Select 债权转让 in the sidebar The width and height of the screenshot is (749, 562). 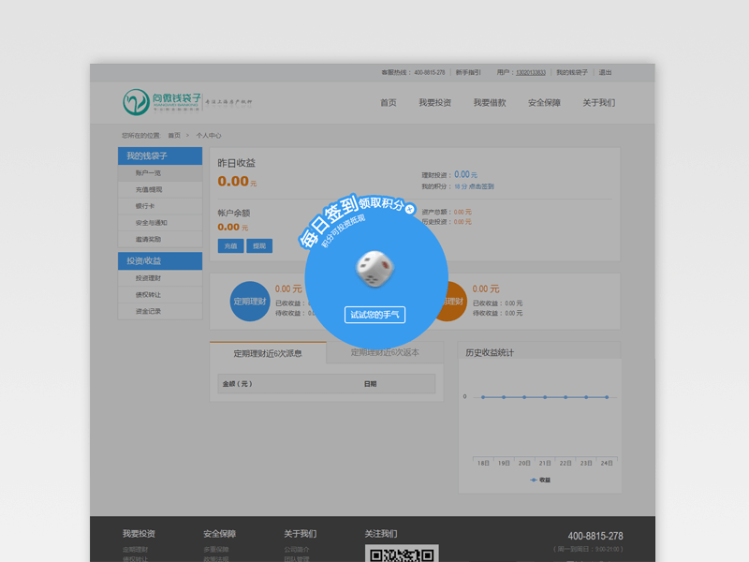(160, 295)
